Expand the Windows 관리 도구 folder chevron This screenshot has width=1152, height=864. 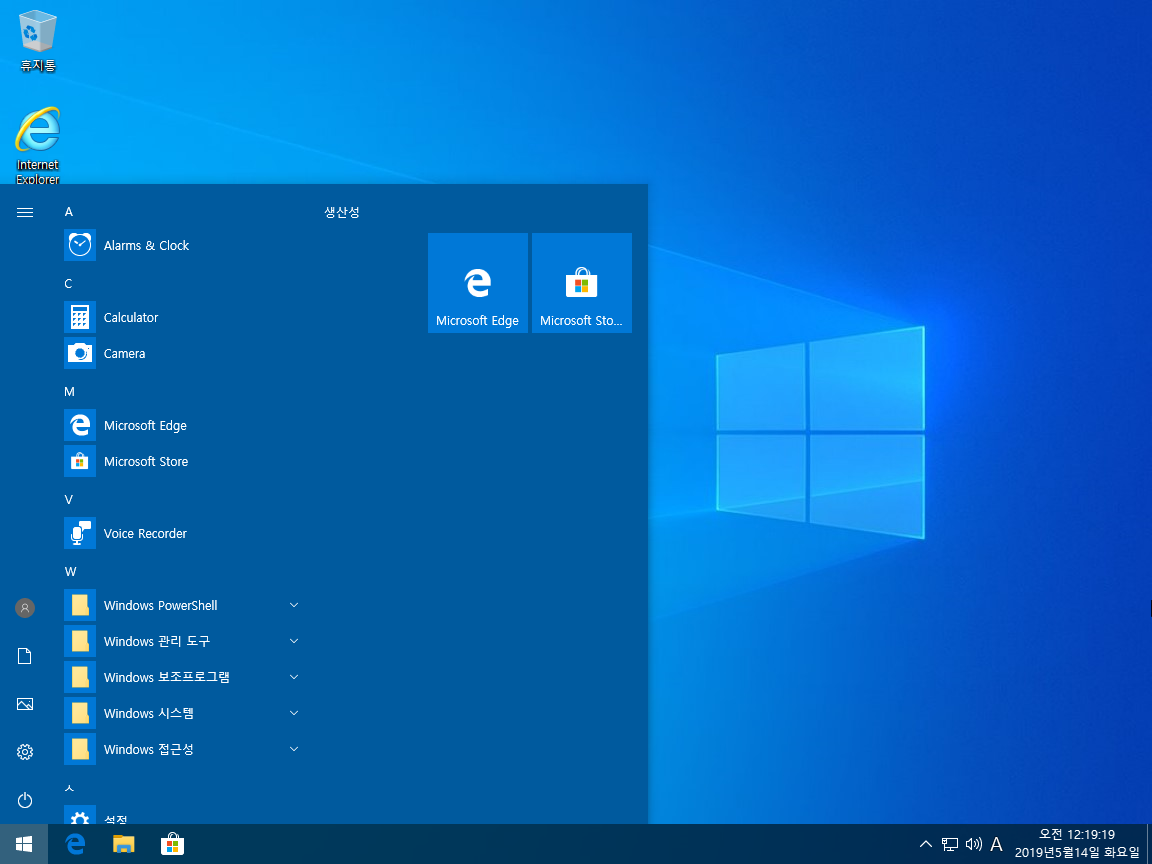pyautogui.click(x=294, y=641)
